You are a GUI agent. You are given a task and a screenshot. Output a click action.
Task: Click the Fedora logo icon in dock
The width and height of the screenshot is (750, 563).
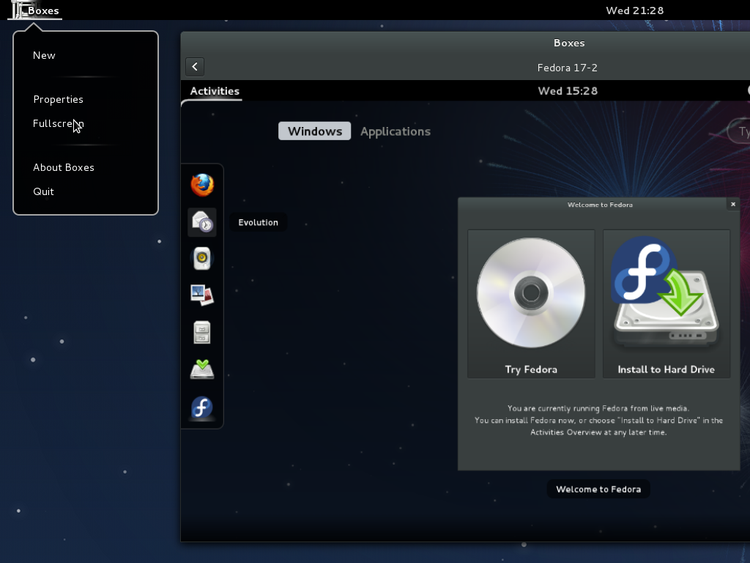(x=202, y=407)
